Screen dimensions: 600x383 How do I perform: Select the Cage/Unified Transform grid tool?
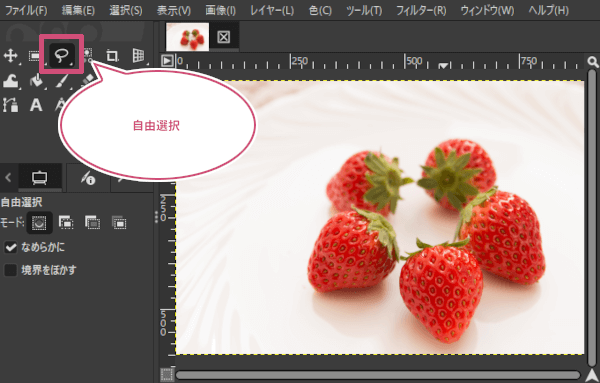pyautogui.click(x=139, y=55)
